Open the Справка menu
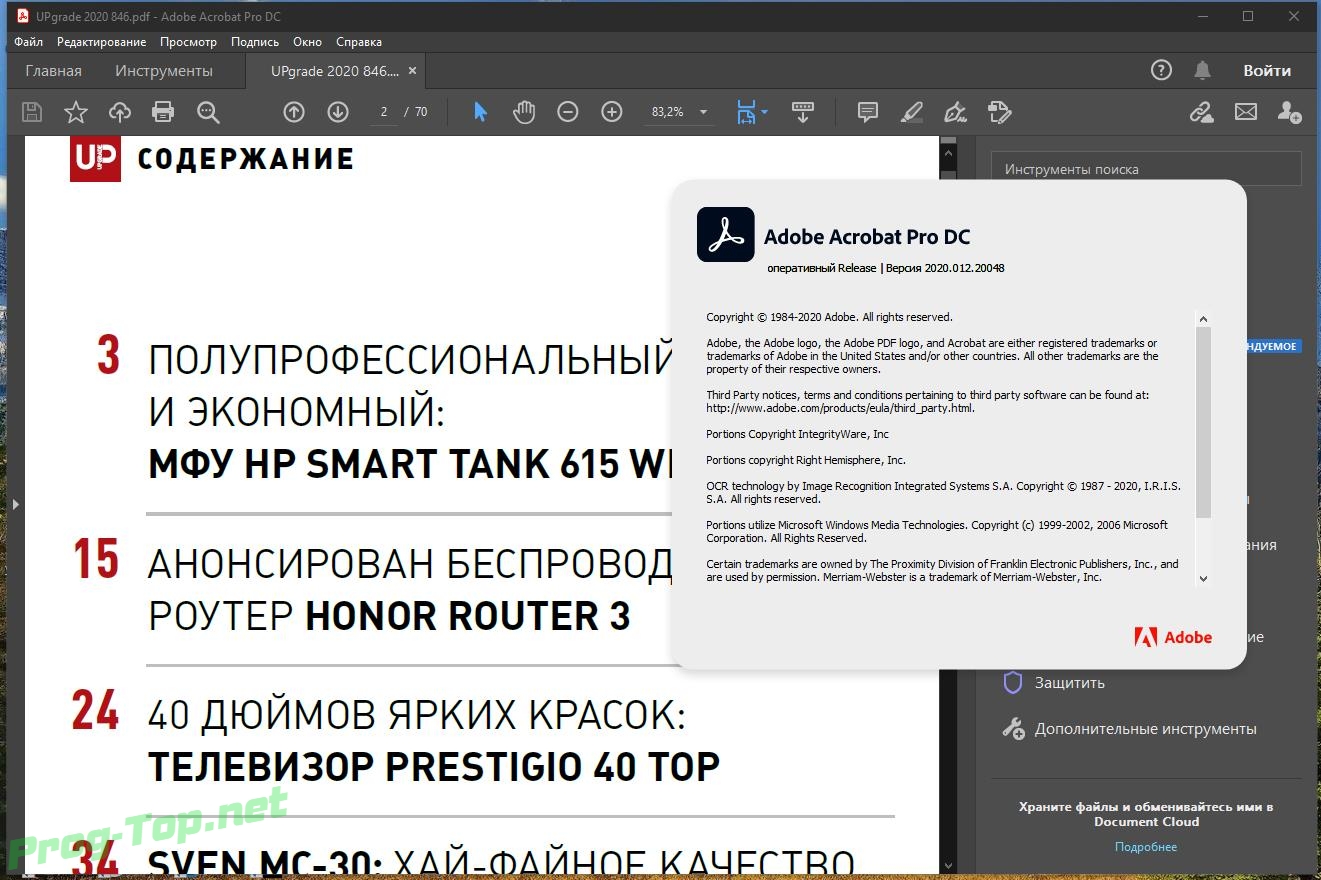1321x880 pixels. (x=359, y=42)
